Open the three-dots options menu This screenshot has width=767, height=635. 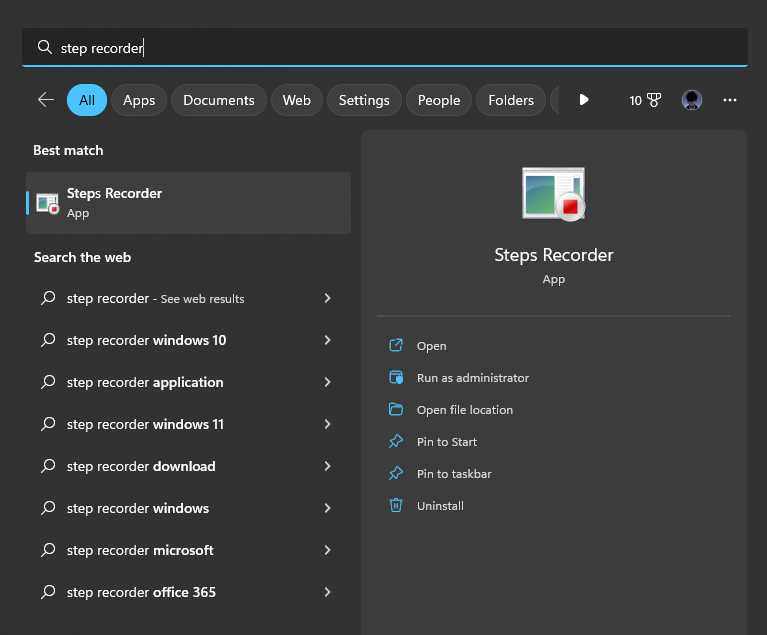729,100
